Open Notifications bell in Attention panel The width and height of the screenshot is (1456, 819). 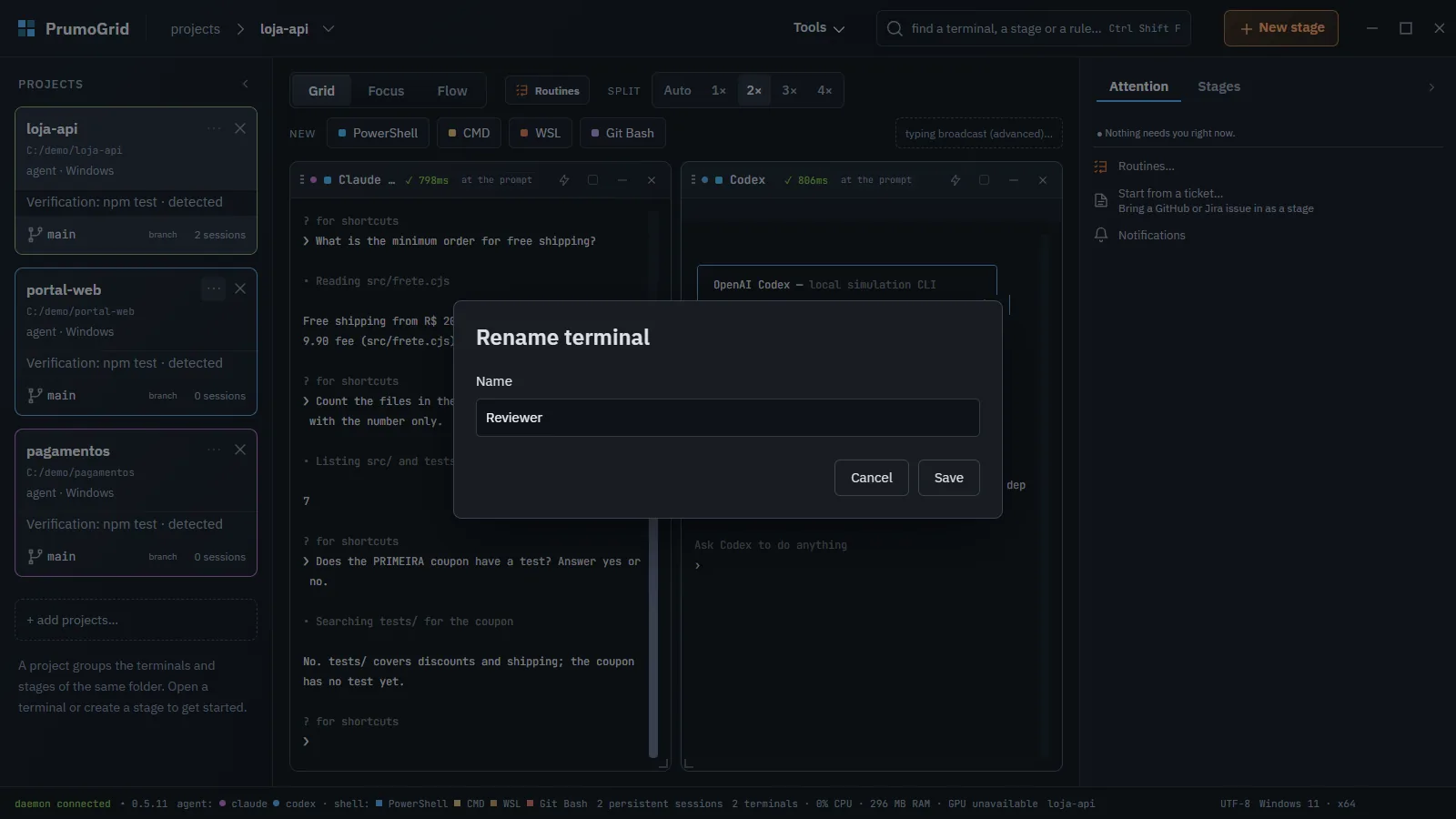pyautogui.click(x=1101, y=235)
